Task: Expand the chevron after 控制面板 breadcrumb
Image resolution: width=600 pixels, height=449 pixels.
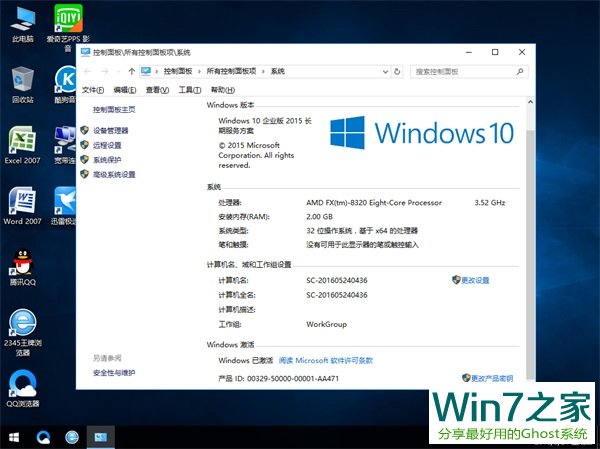Action: click(x=199, y=72)
